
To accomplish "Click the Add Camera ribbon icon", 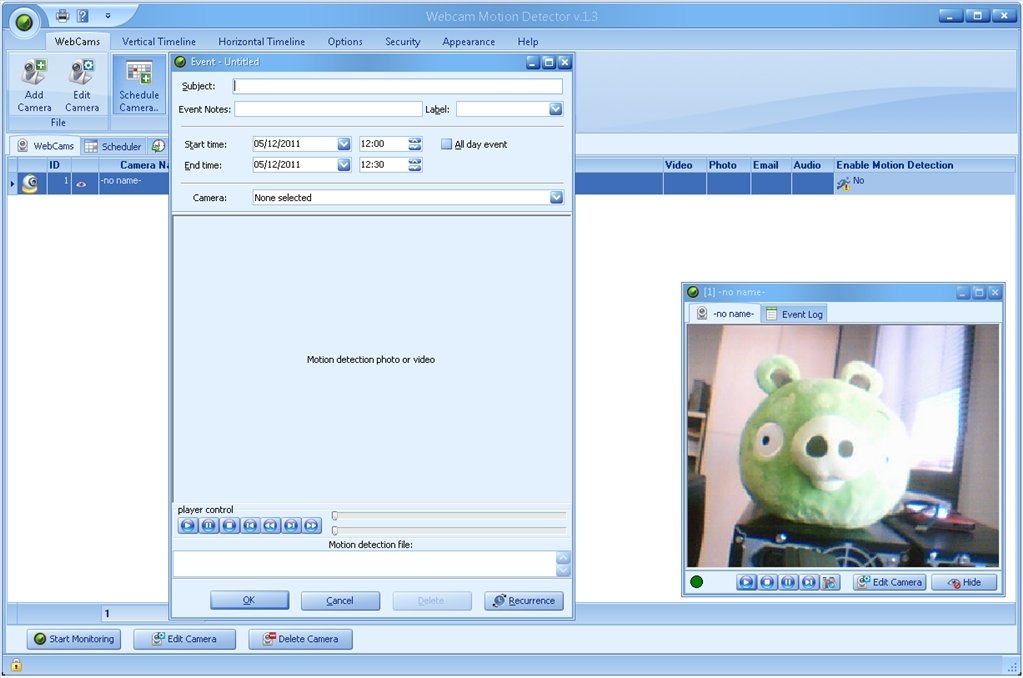I will 34,85.
